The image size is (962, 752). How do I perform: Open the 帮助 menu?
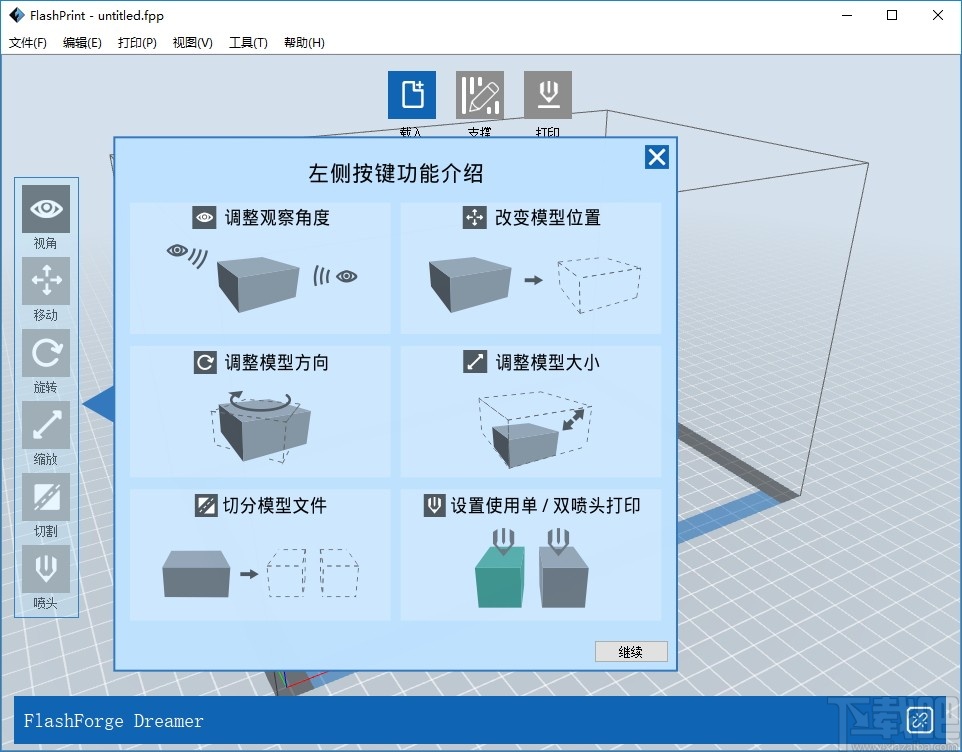point(303,42)
